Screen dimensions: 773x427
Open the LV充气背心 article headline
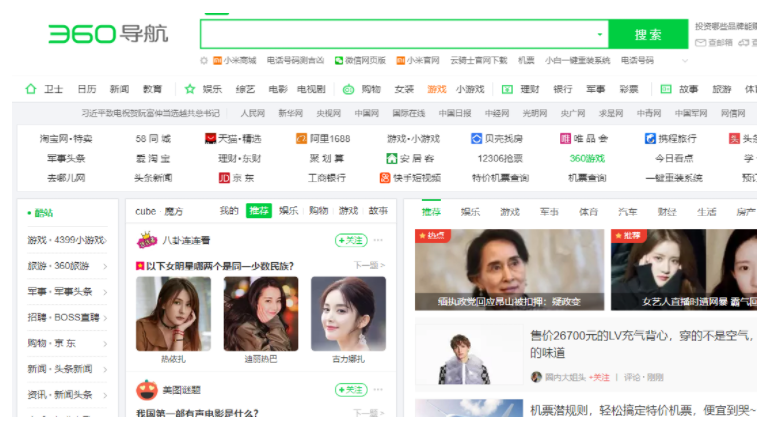(643, 344)
